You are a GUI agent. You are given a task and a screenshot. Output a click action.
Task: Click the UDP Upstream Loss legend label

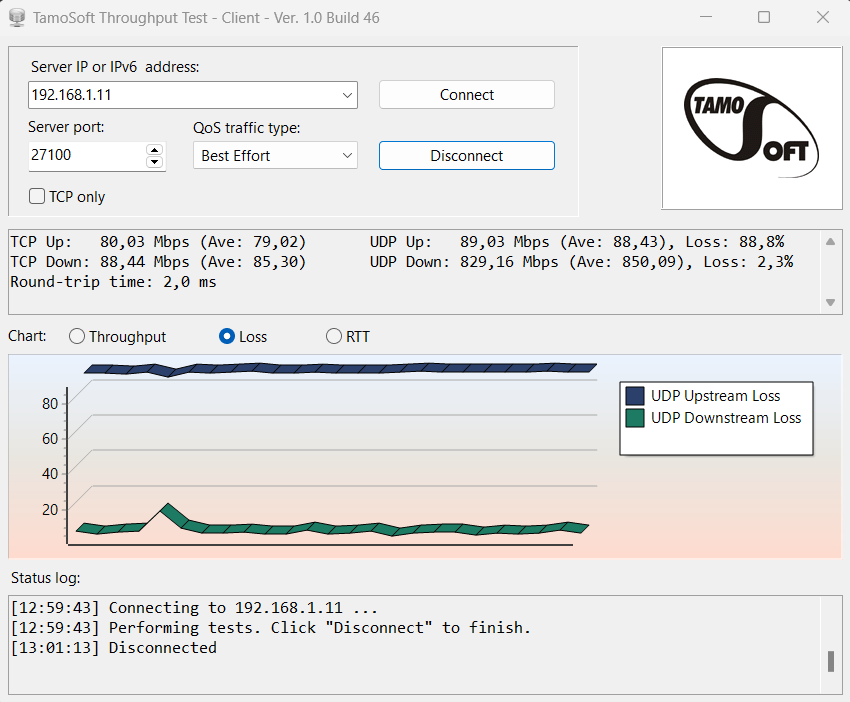pos(716,396)
